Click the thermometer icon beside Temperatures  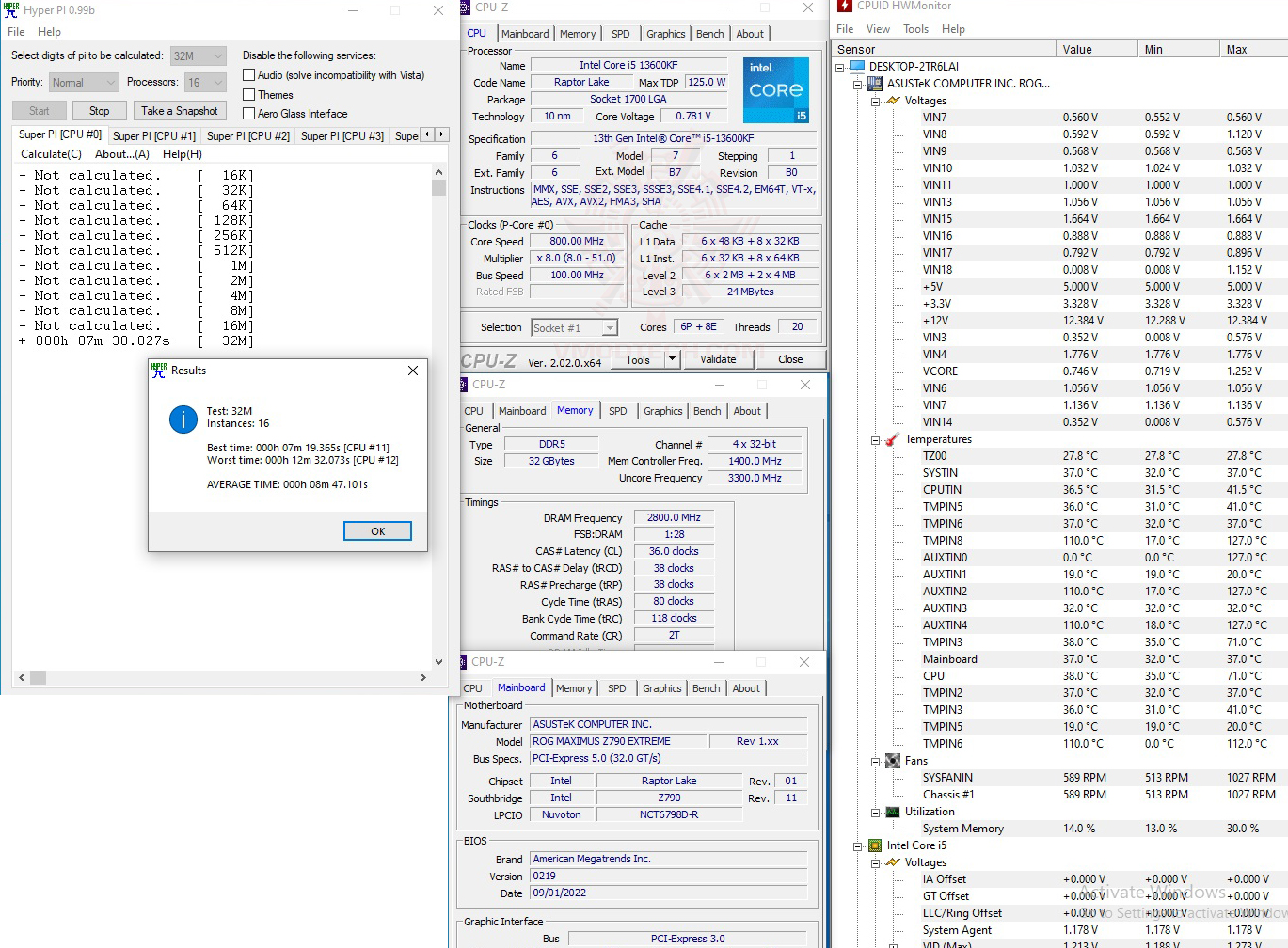892,439
